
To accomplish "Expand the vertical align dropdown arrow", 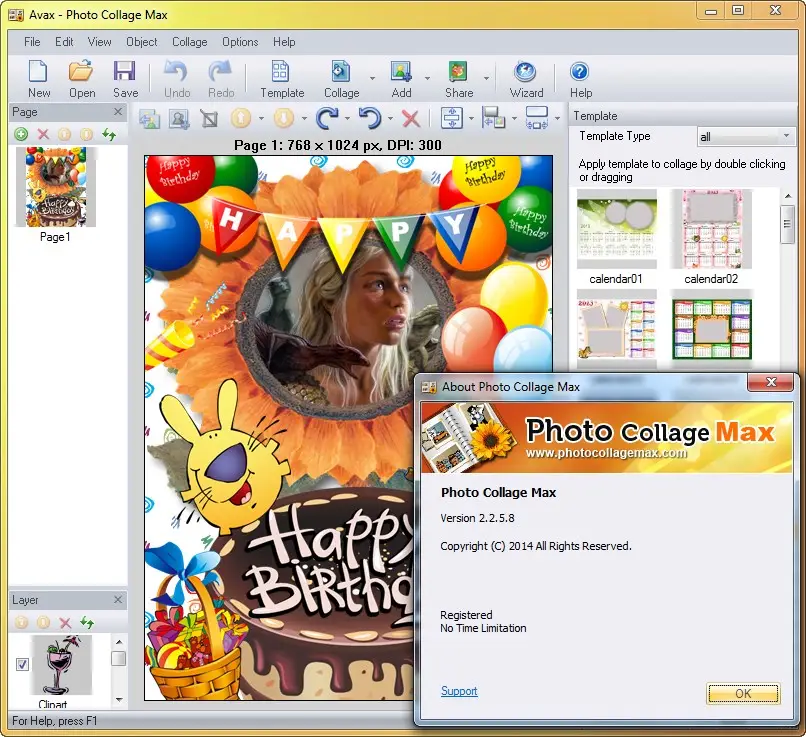I will (471, 119).
